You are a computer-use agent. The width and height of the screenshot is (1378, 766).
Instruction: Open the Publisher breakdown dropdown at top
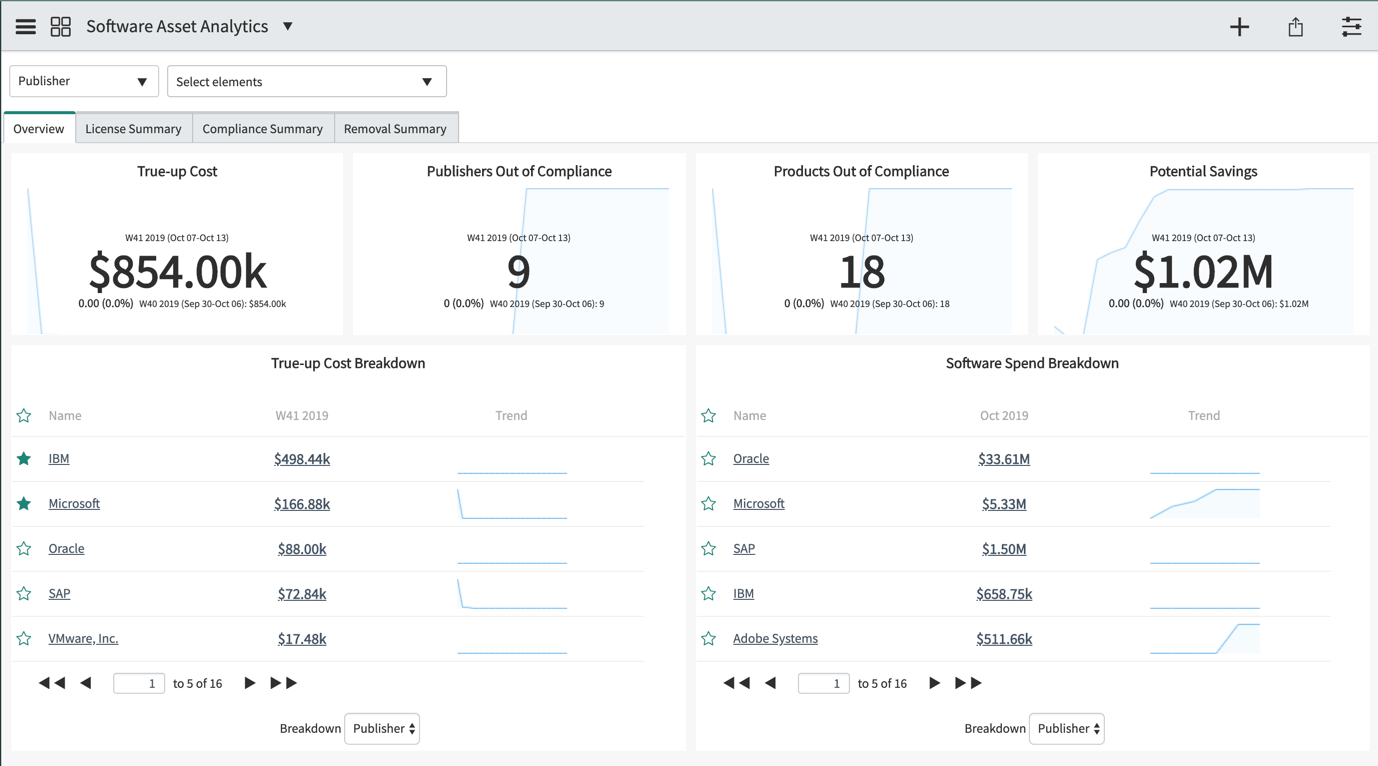click(84, 81)
